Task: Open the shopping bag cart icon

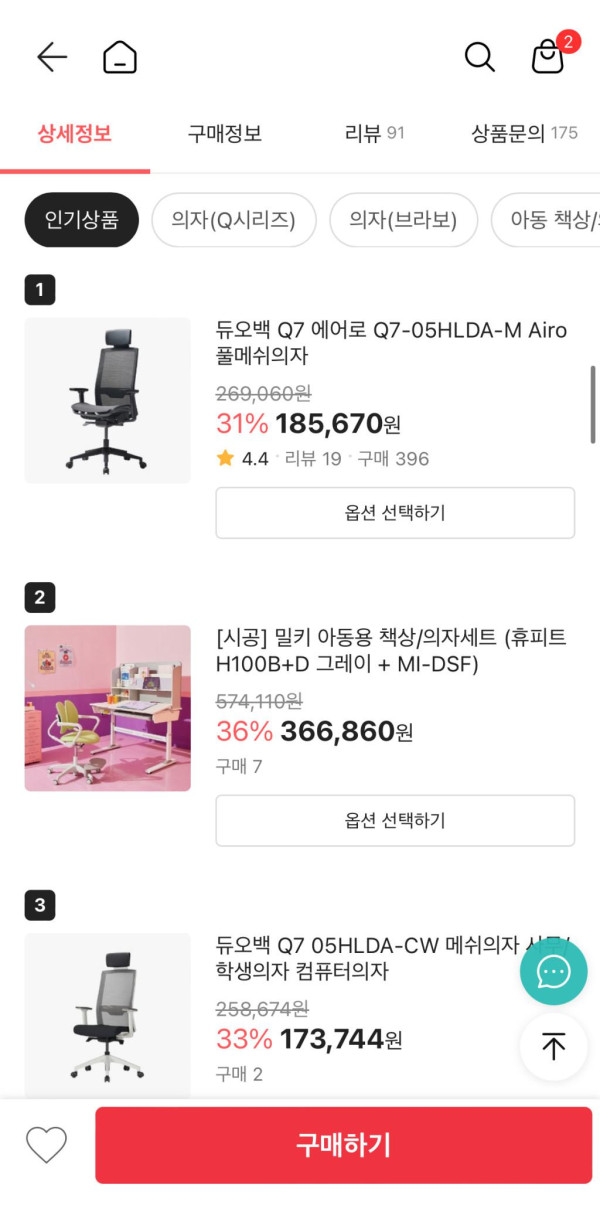Action: tap(548, 56)
